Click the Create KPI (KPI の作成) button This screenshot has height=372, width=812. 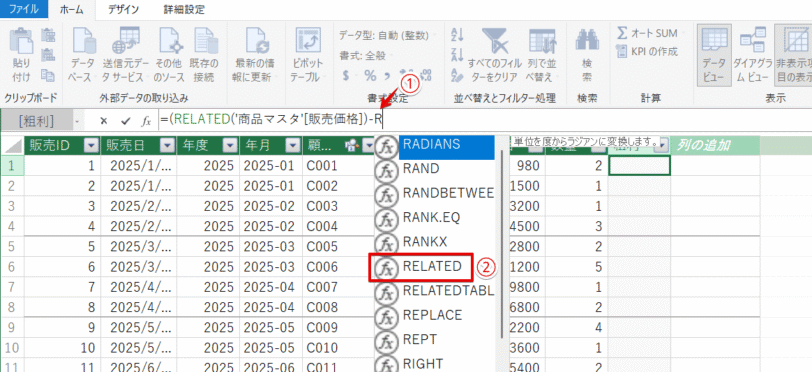tap(647, 52)
